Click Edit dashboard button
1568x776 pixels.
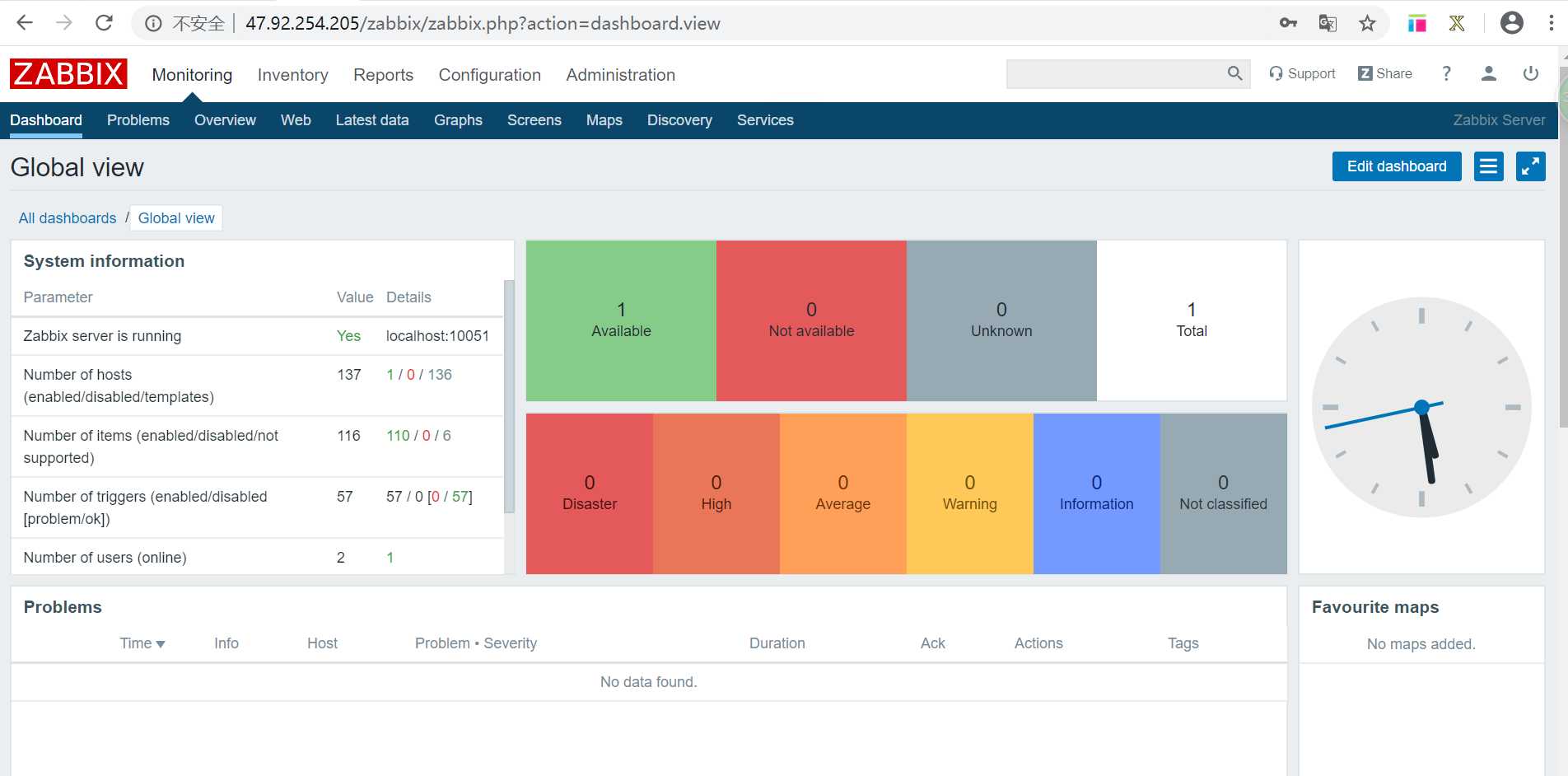(1397, 166)
